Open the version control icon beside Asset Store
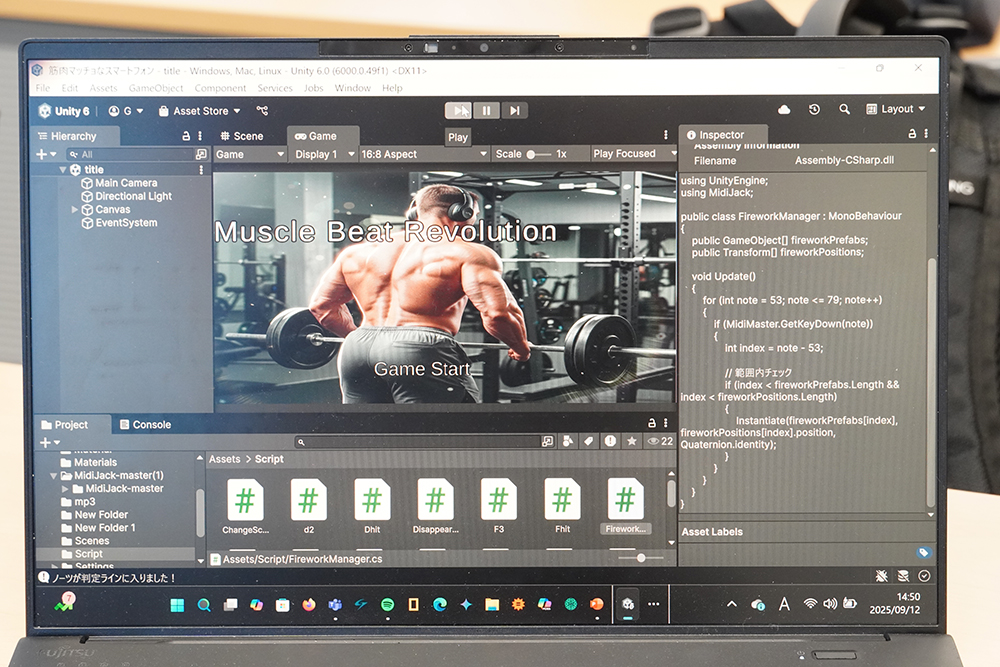Image resolution: width=1000 pixels, height=667 pixels. [x=262, y=111]
